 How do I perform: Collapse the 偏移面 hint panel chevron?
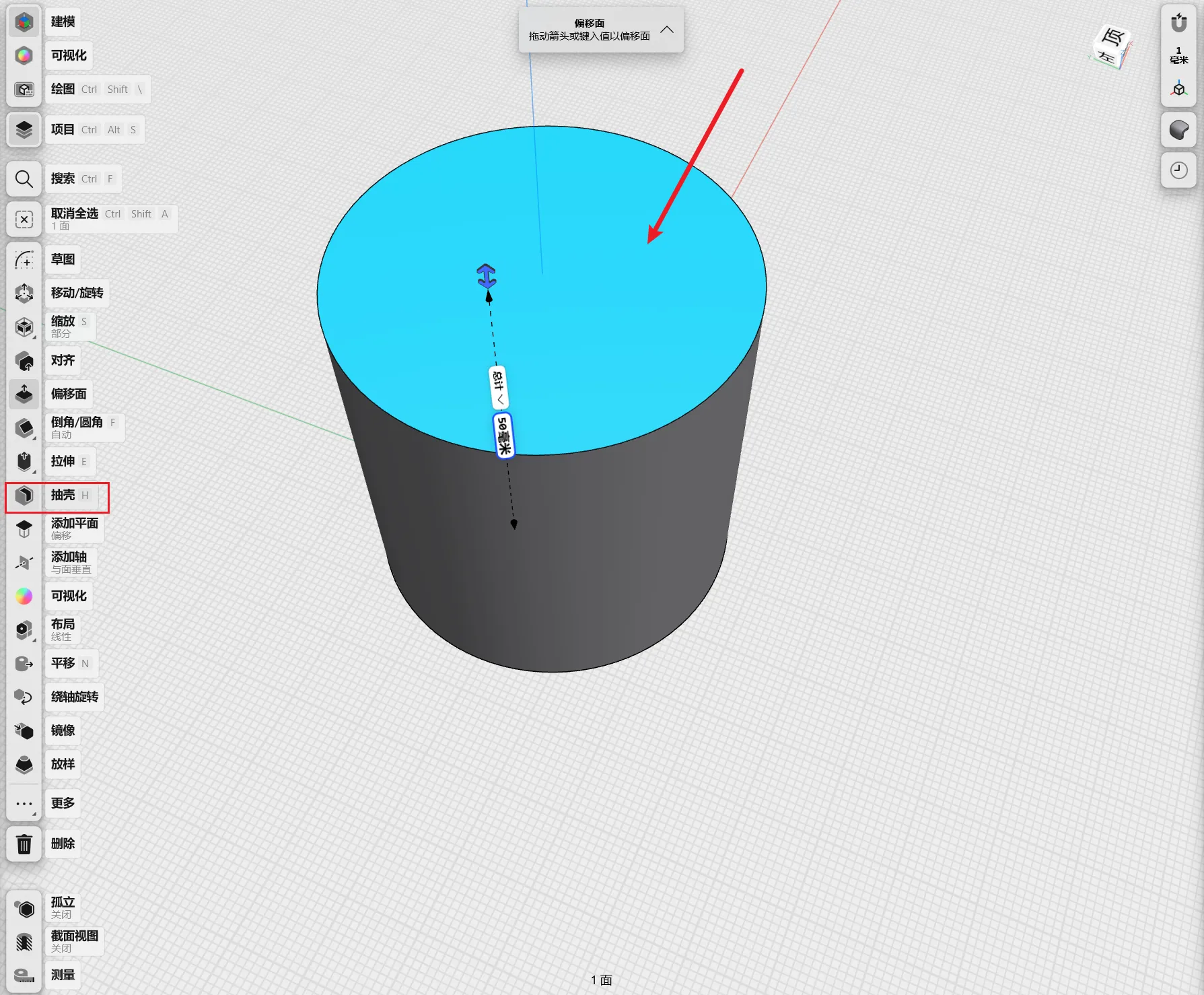667,30
